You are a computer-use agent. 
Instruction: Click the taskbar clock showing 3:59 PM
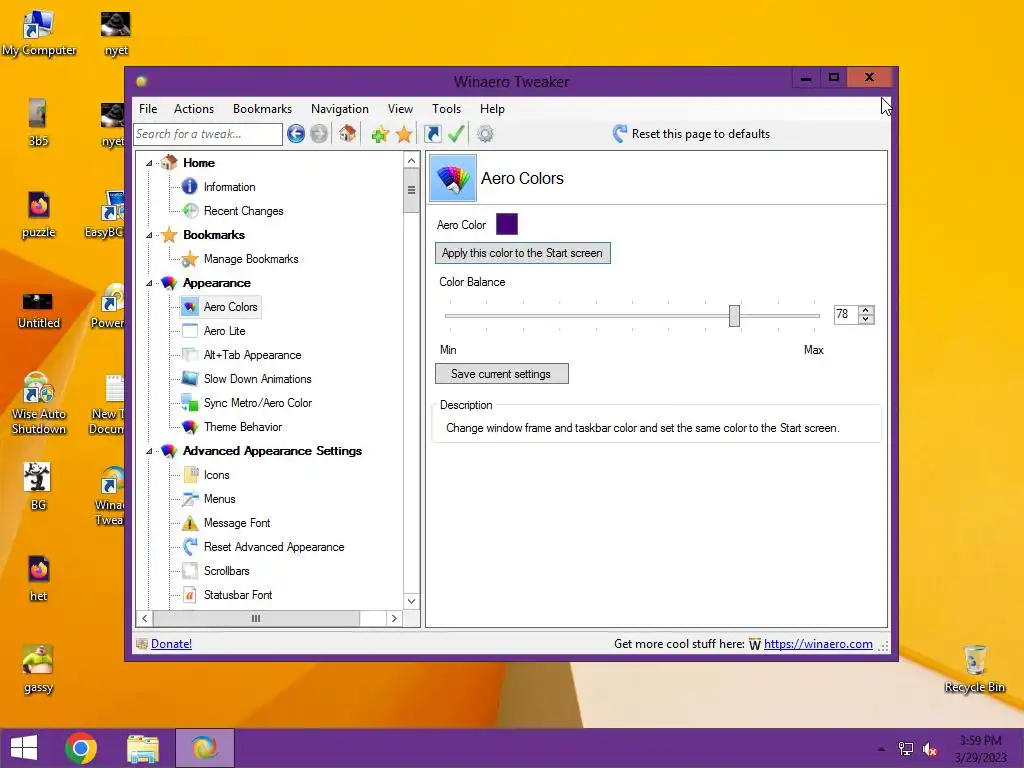coord(980,749)
